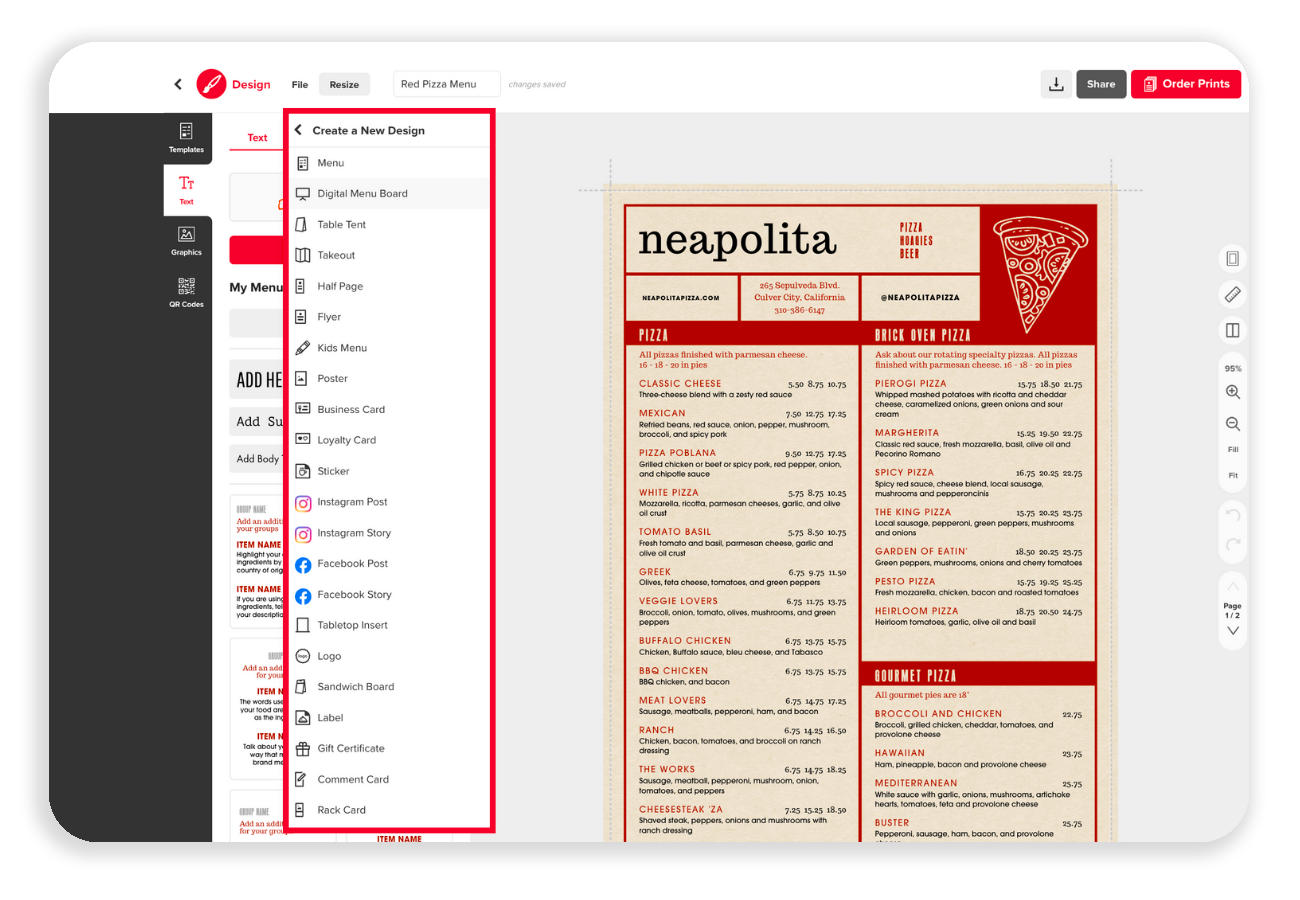The height and width of the screenshot is (900, 1300).
Task: Open the Graphics sidebar panel
Action: (x=186, y=241)
